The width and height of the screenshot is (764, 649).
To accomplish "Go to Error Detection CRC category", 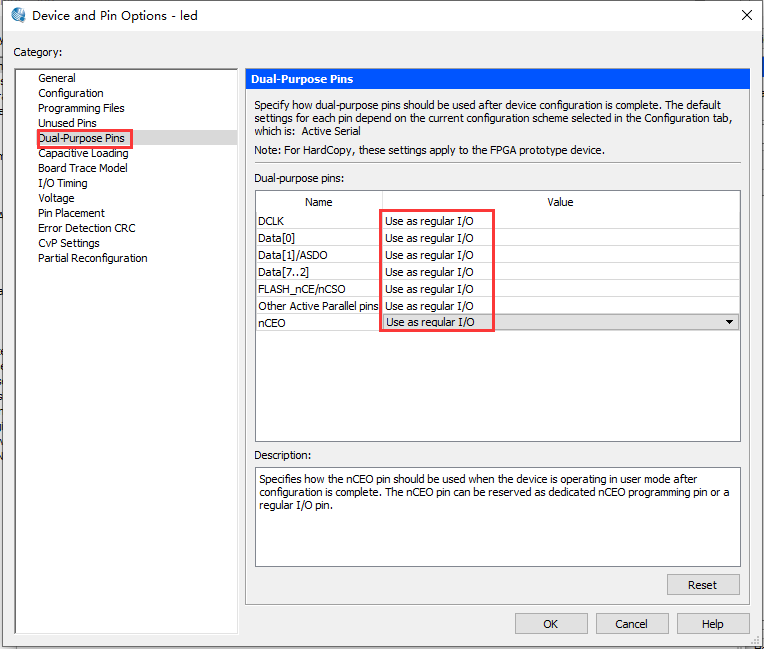I will coord(87,228).
